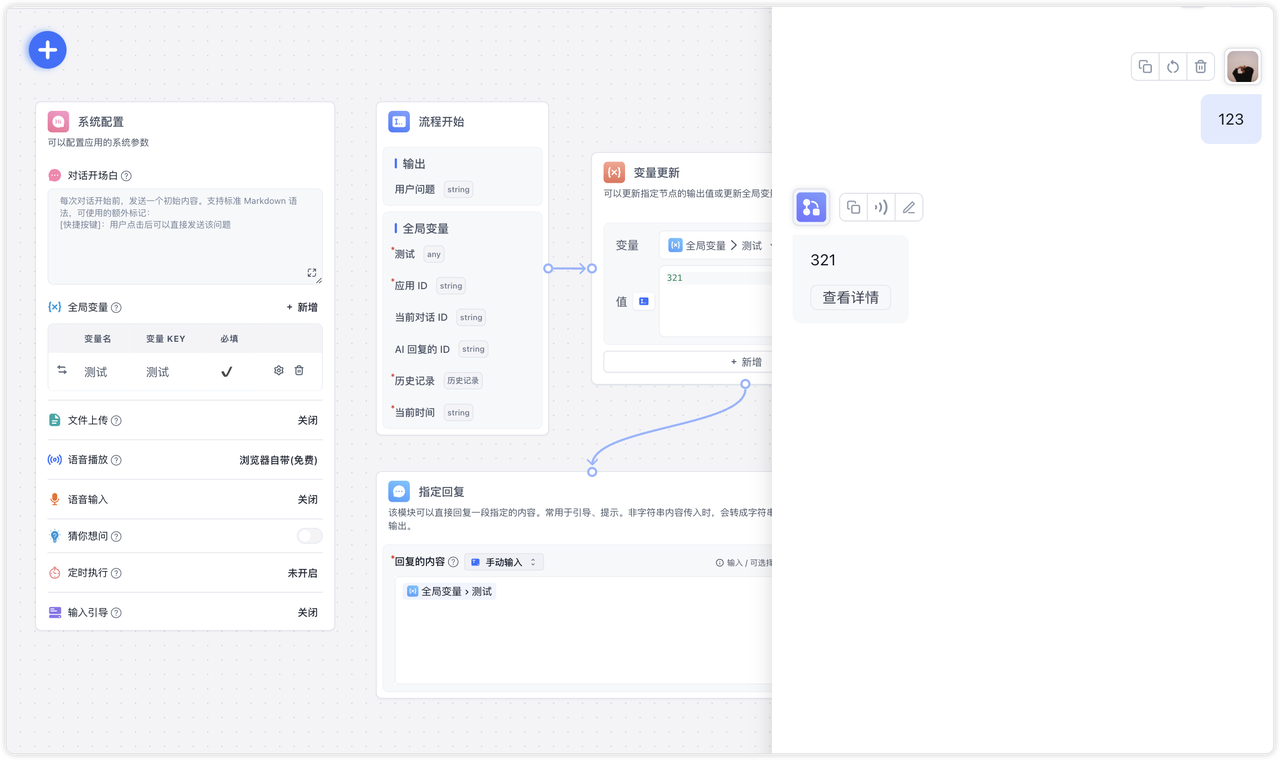1280x760 pixels.
Task: Open settings for the 测试 variable
Action: point(279,371)
